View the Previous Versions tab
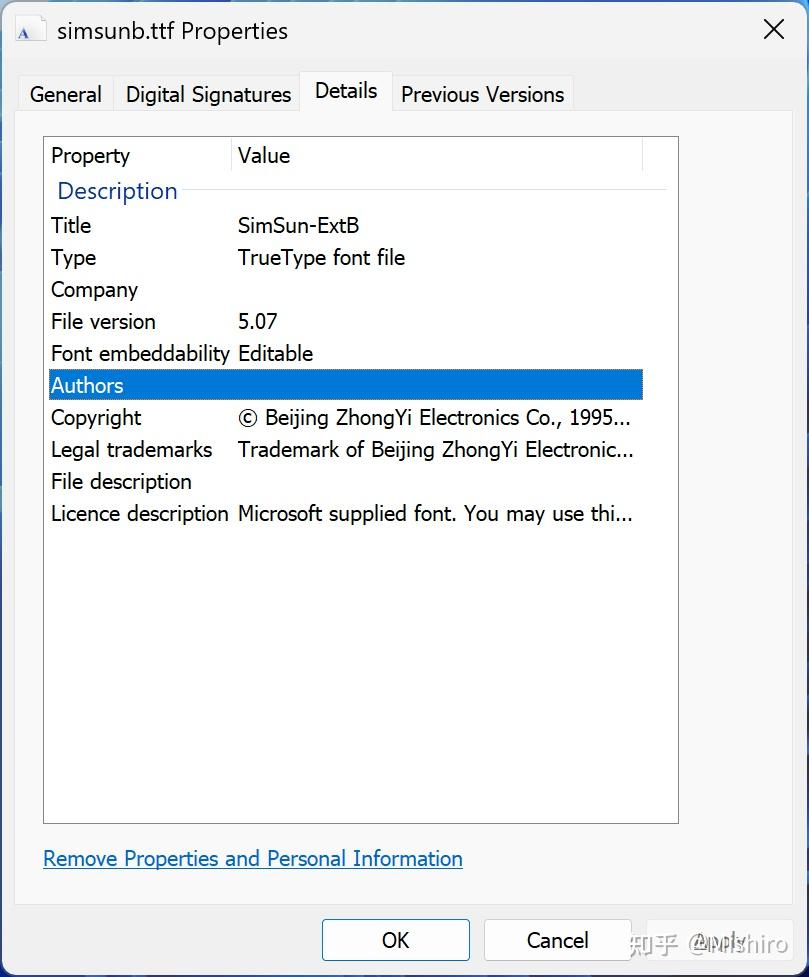Image resolution: width=809 pixels, height=977 pixels. click(482, 93)
